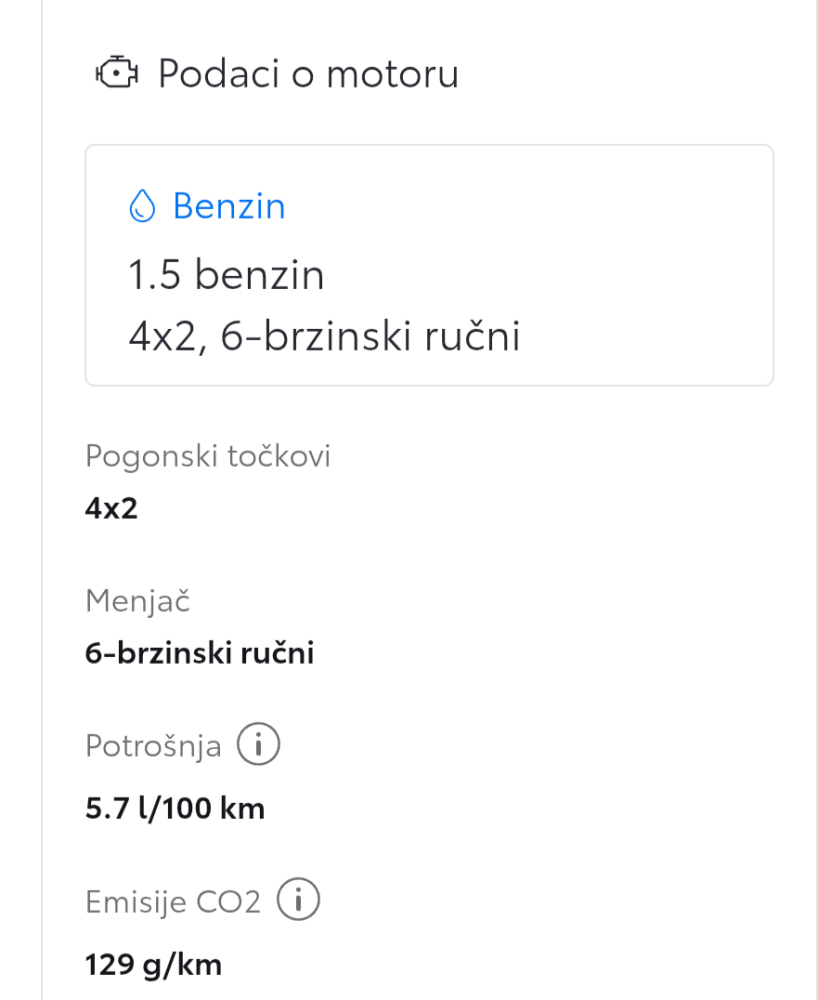818x1000 pixels.
Task: Open the info icon next to Potrošnja
Action: pyautogui.click(x=258, y=744)
